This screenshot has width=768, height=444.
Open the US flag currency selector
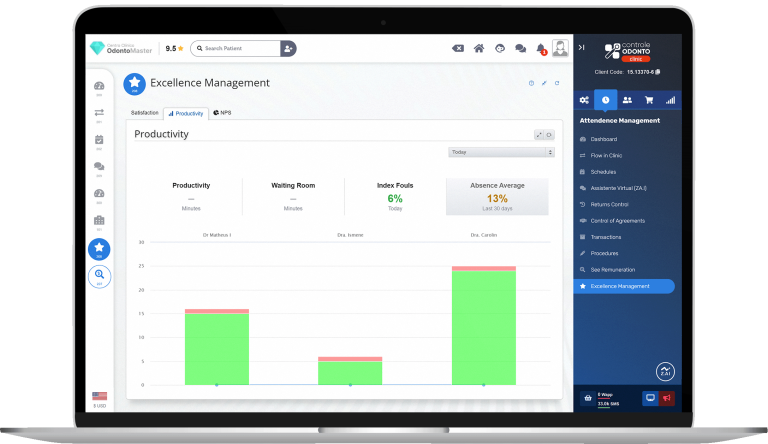[x=99, y=396]
